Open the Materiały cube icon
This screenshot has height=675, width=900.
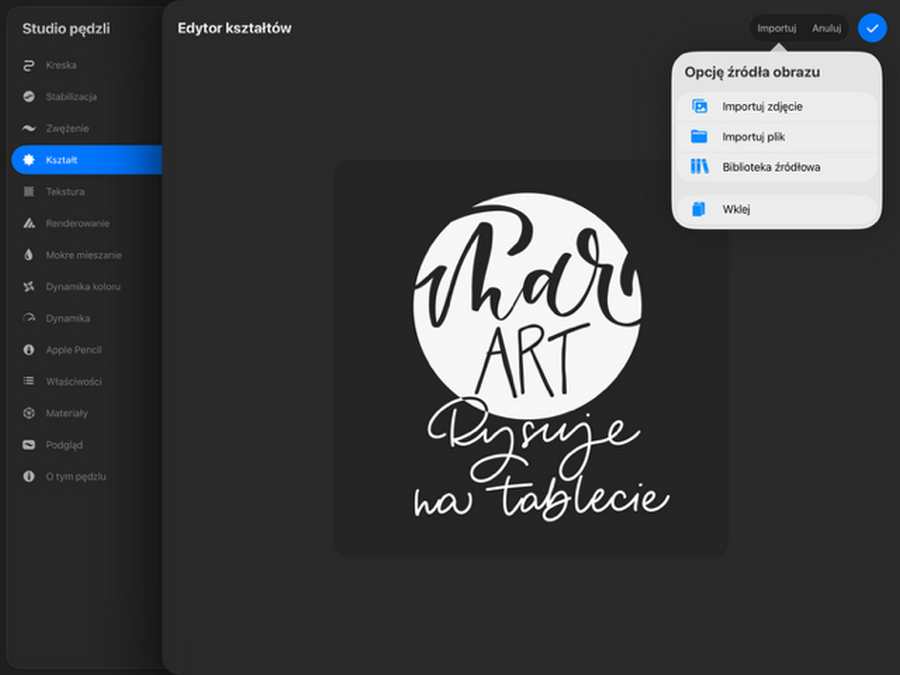[x=29, y=413]
